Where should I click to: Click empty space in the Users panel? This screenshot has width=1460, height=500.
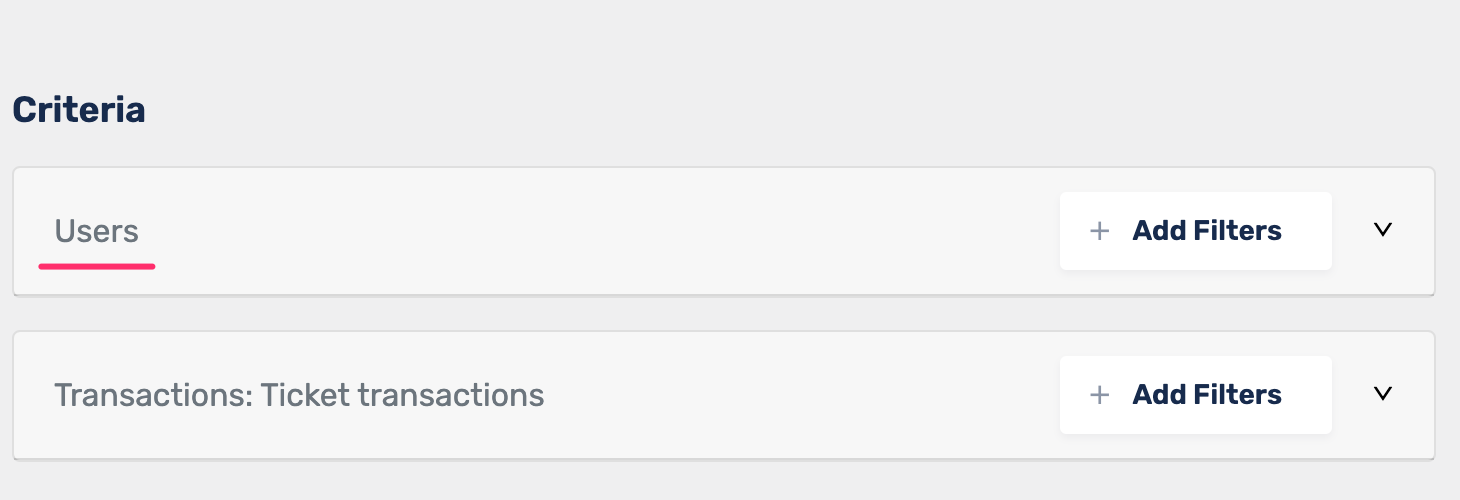coord(600,231)
